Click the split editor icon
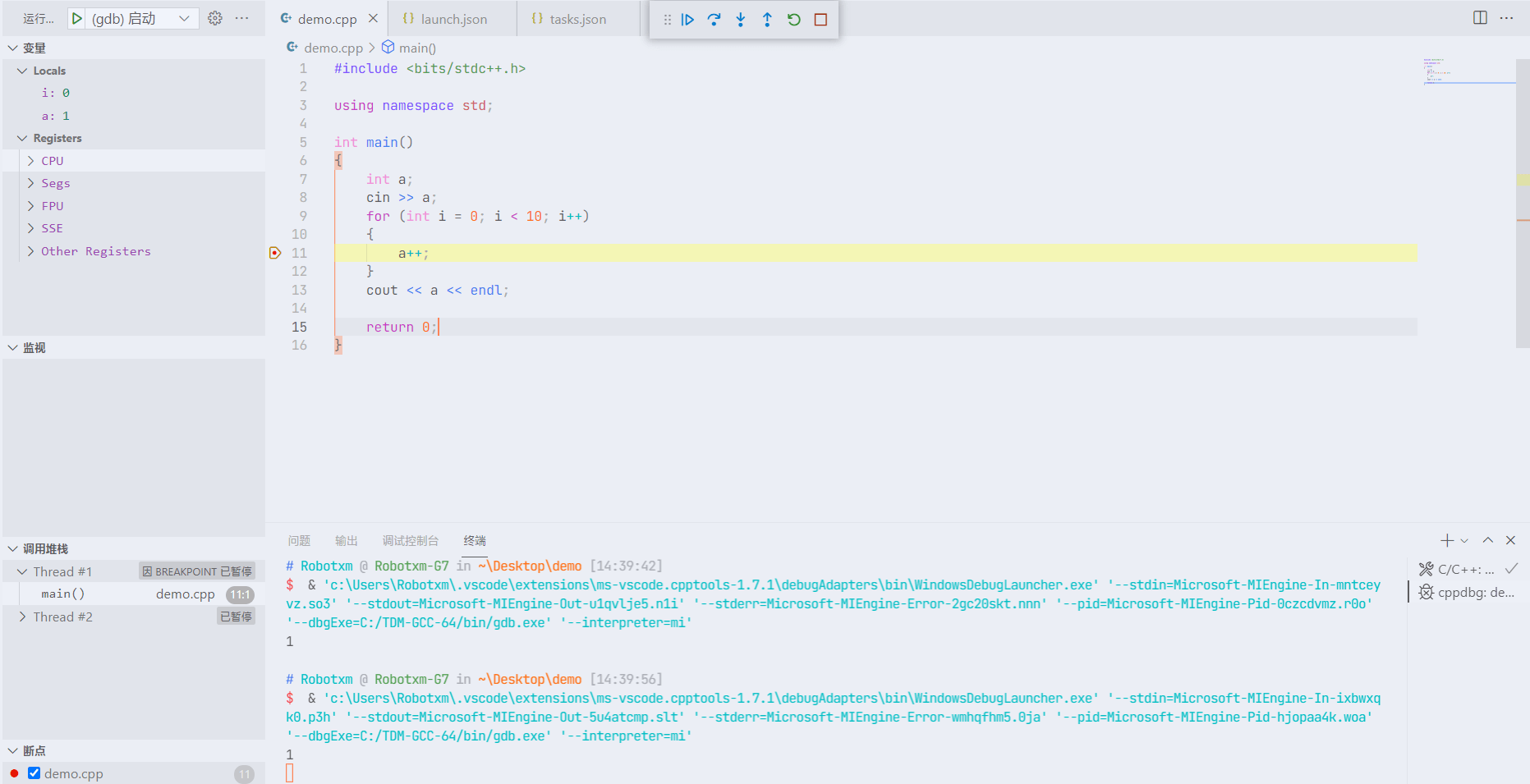 (x=1480, y=18)
